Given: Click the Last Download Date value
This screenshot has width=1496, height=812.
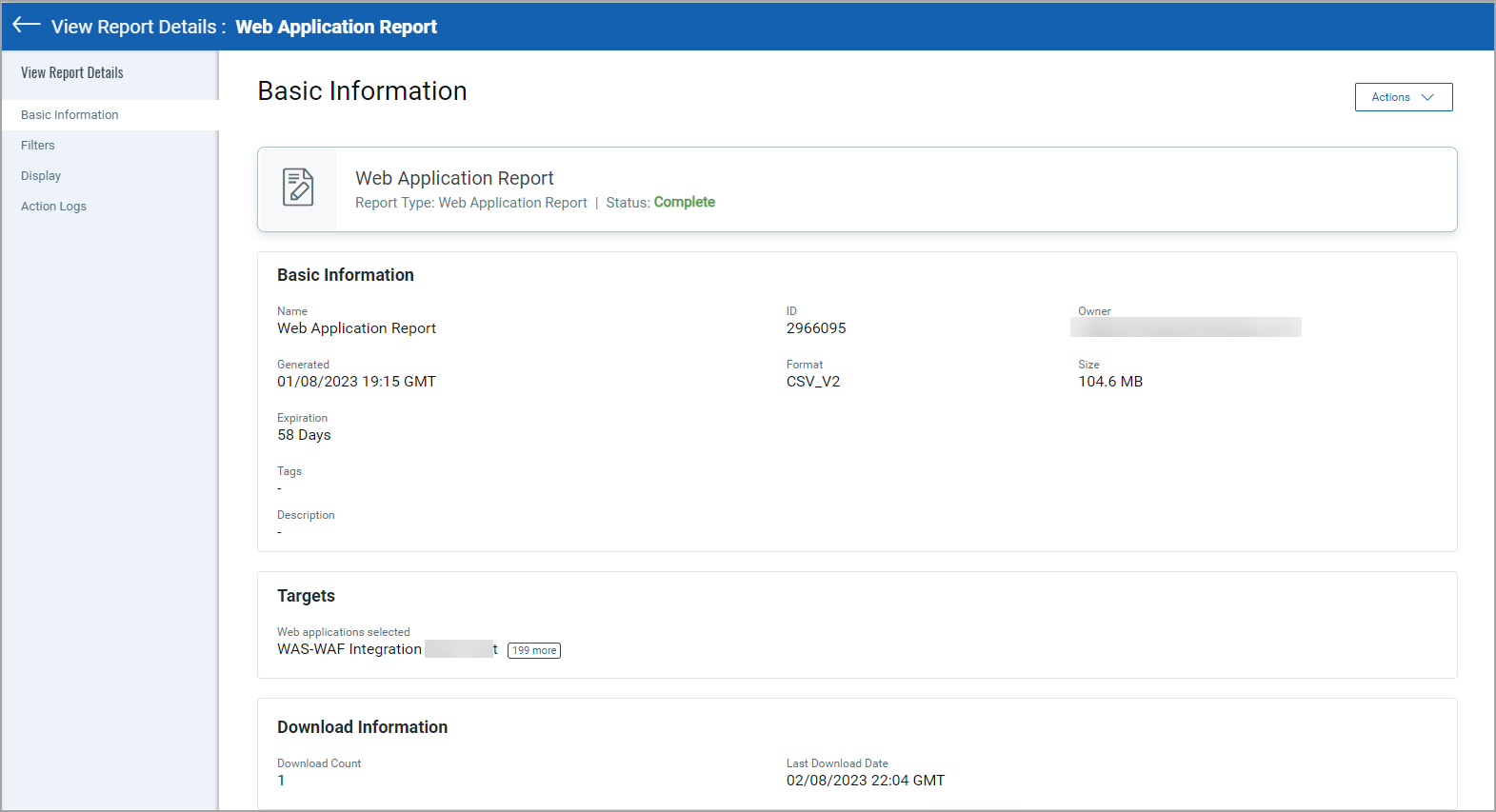Looking at the screenshot, I should [866, 781].
